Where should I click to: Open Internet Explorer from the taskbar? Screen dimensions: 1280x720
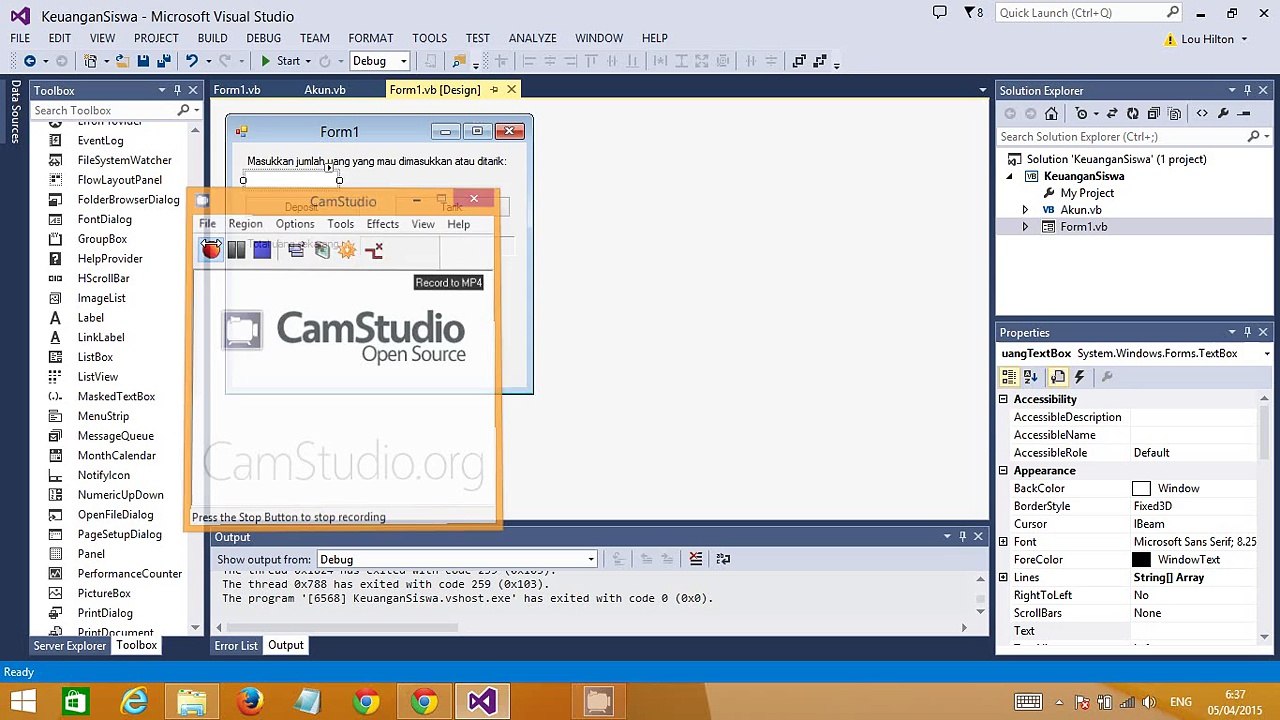(134, 701)
